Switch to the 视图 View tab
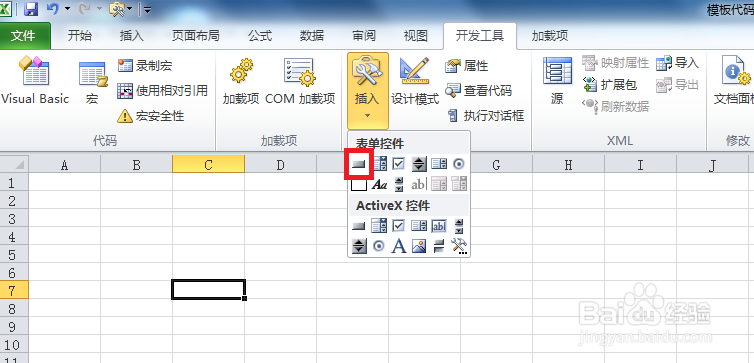 coord(415,36)
